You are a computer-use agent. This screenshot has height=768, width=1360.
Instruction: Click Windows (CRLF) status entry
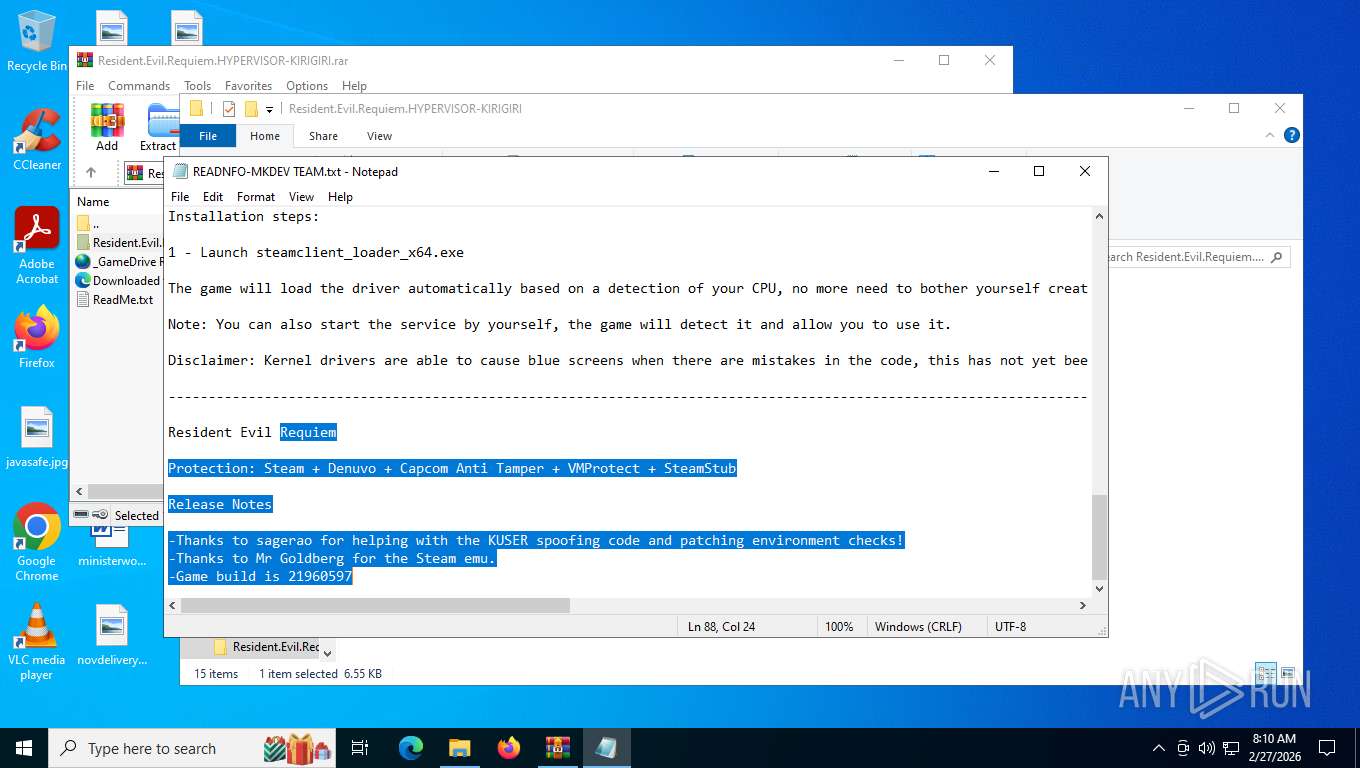coord(918,626)
